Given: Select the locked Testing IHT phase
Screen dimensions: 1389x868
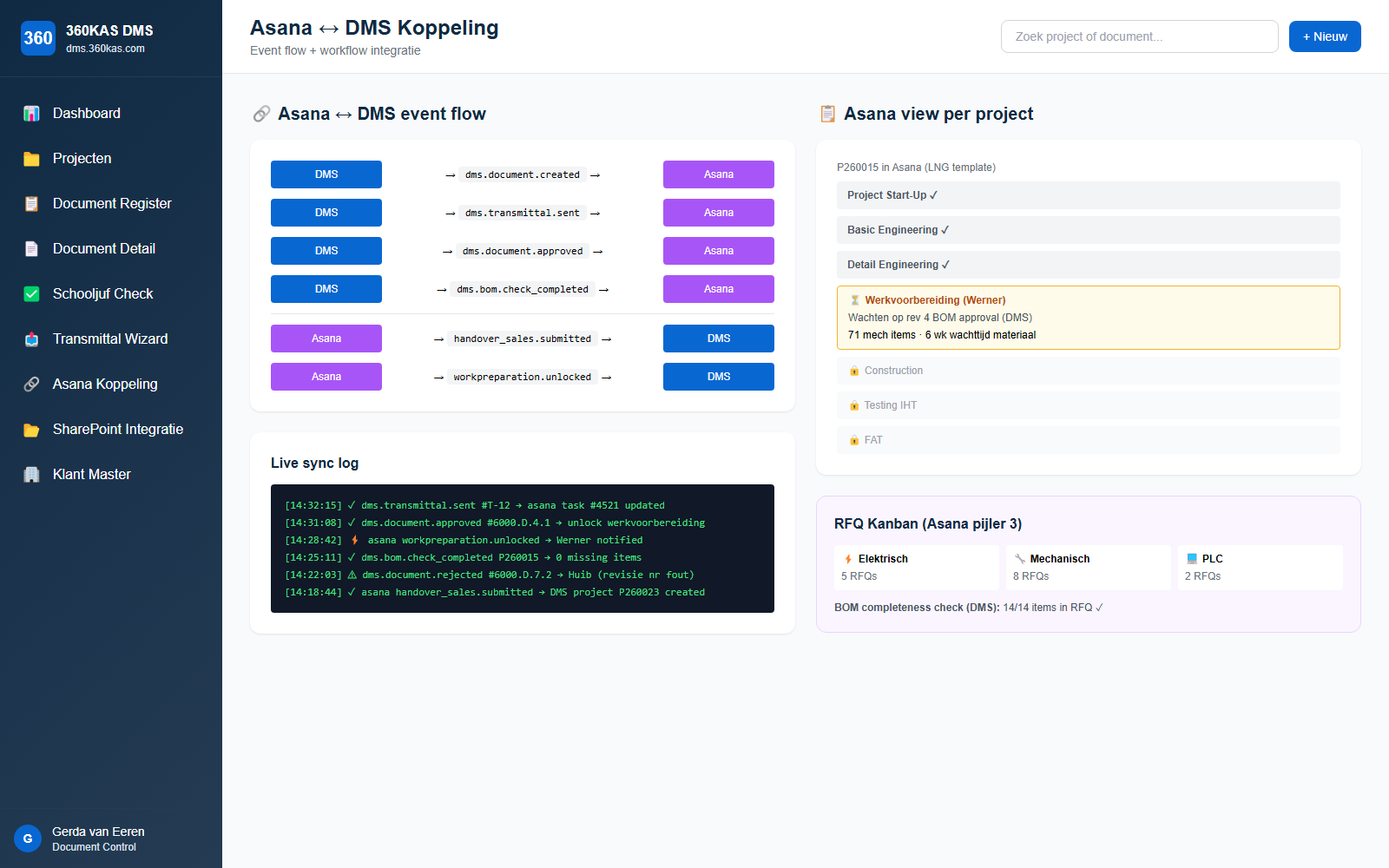Looking at the screenshot, I should pyautogui.click(x=1089, y=405).
